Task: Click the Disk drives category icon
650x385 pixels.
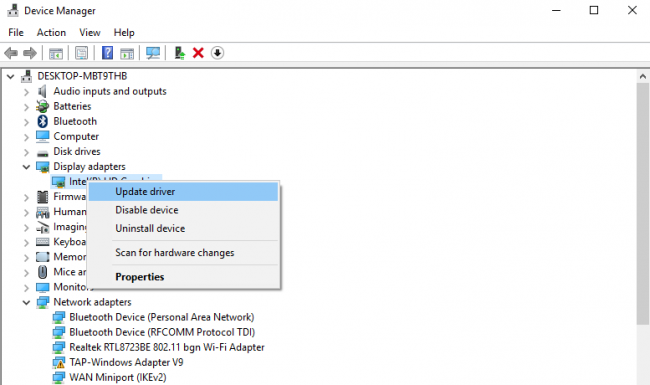Action: 42,153
